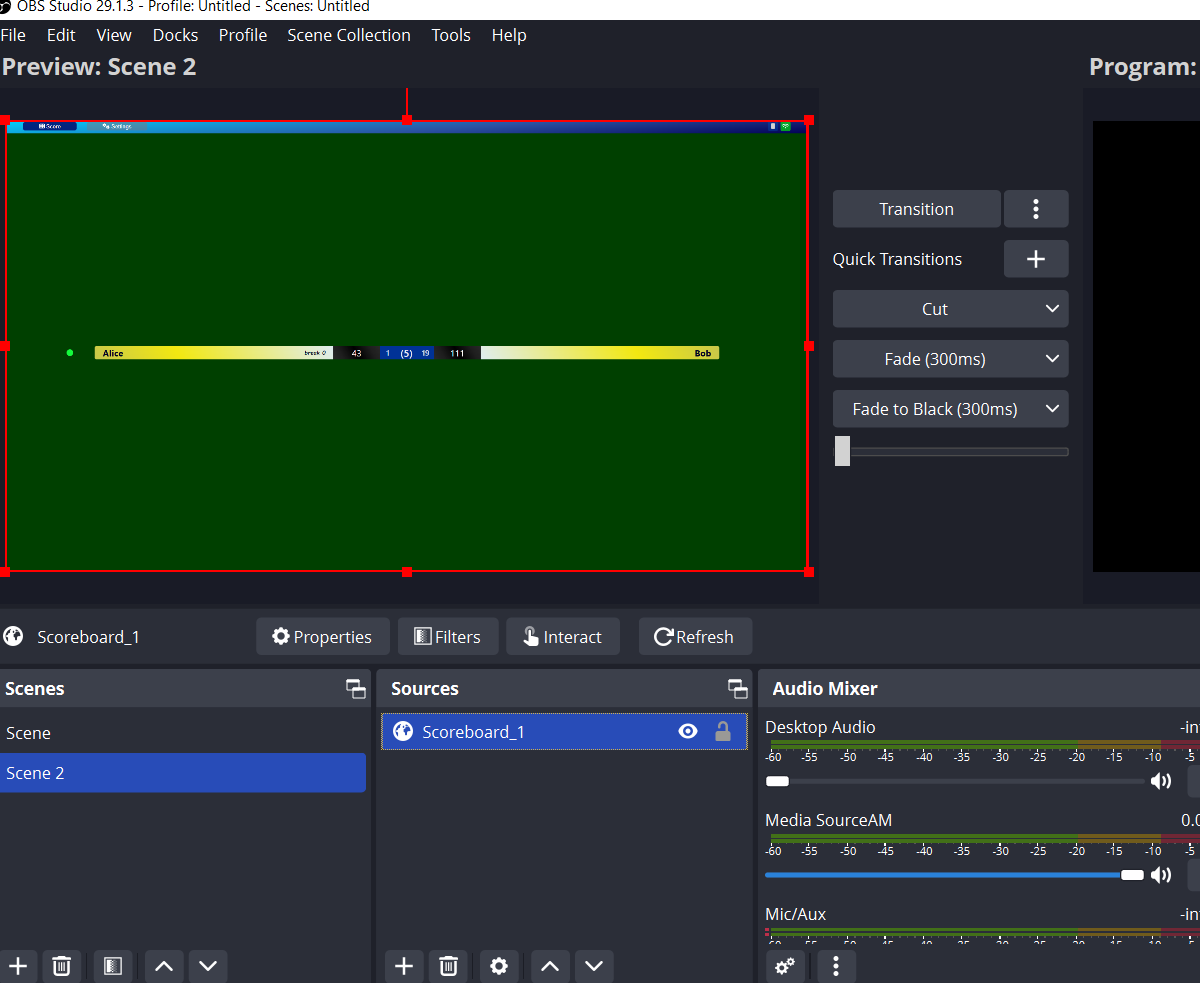Viewport: 1200px width, 983px height.
Task: Add a new source in the Sources panel
Action: [404, 966]
